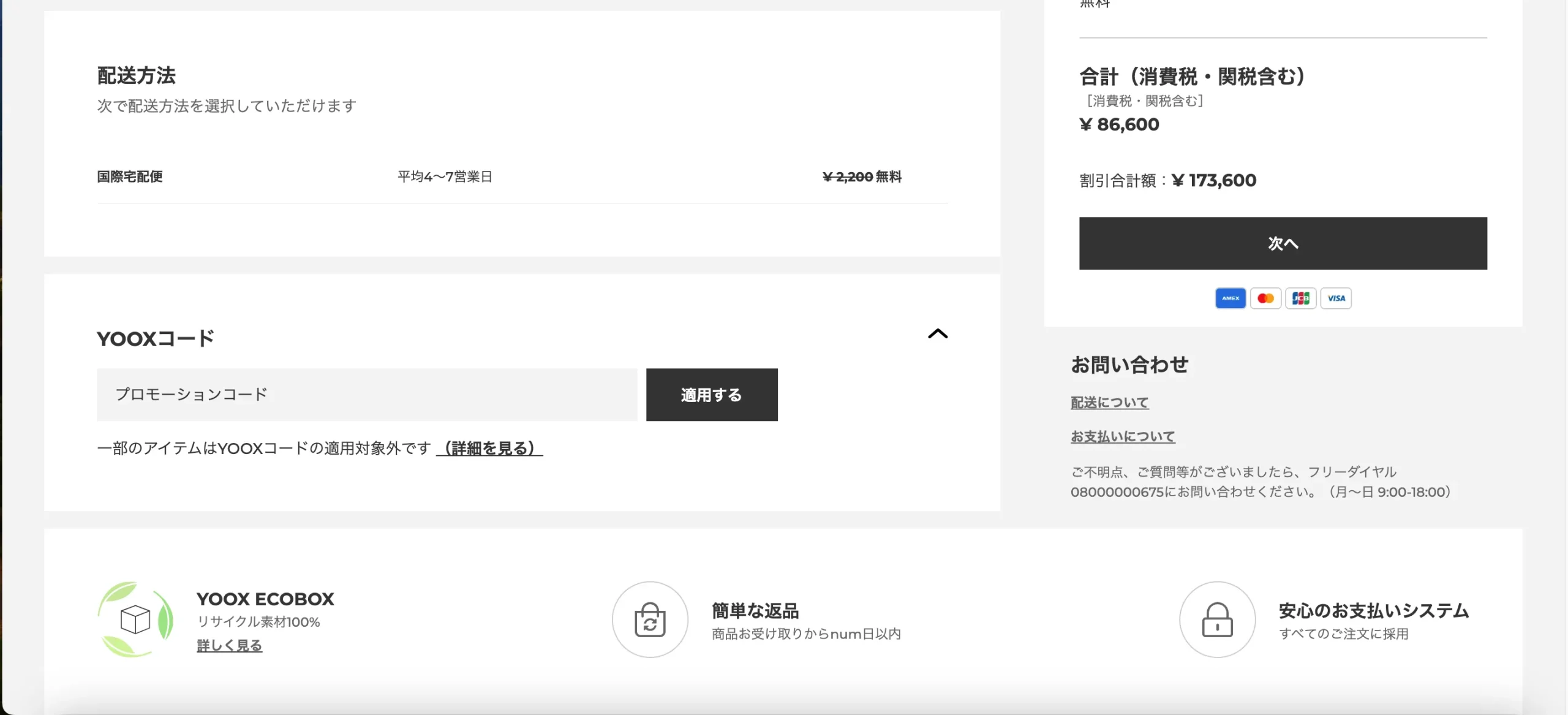
Task: Open the 詳しく見る link under ECOBOX
Action: coord(229,645)
